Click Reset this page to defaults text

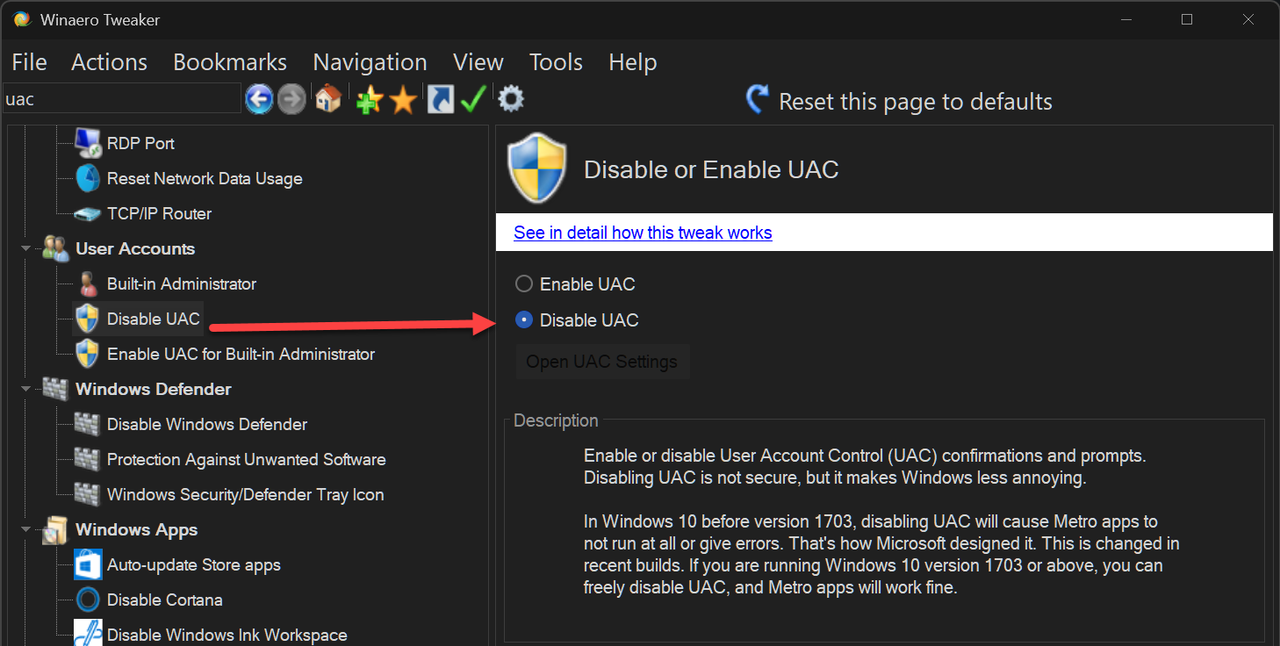point(916,102)
